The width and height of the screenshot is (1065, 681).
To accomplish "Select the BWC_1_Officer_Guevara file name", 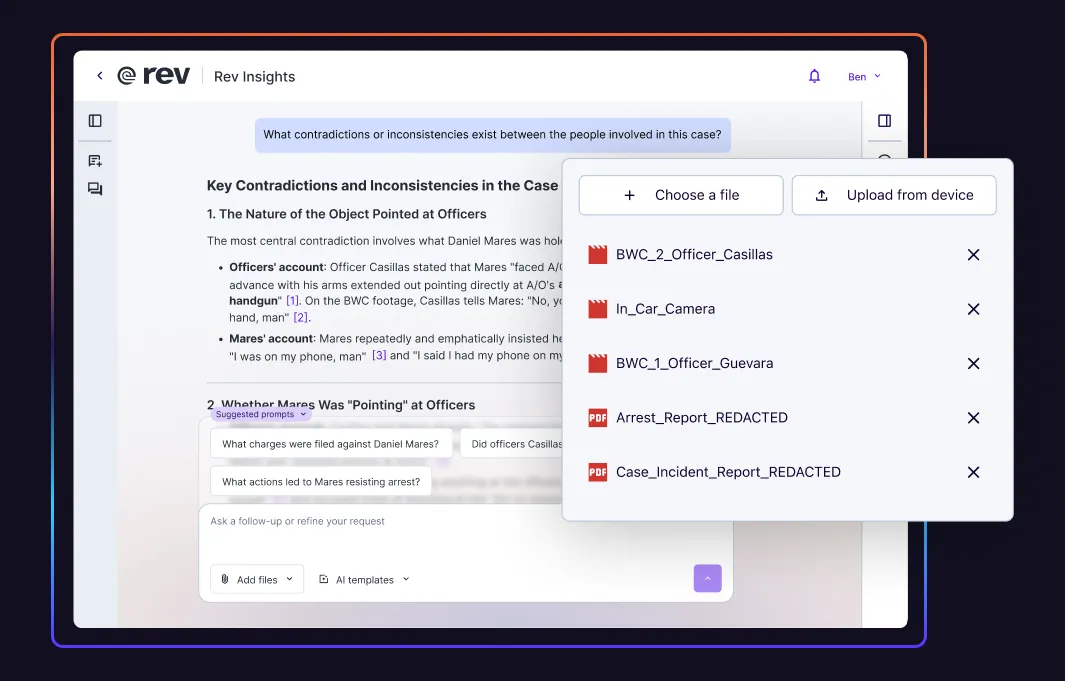I will [x=694, y=363].
